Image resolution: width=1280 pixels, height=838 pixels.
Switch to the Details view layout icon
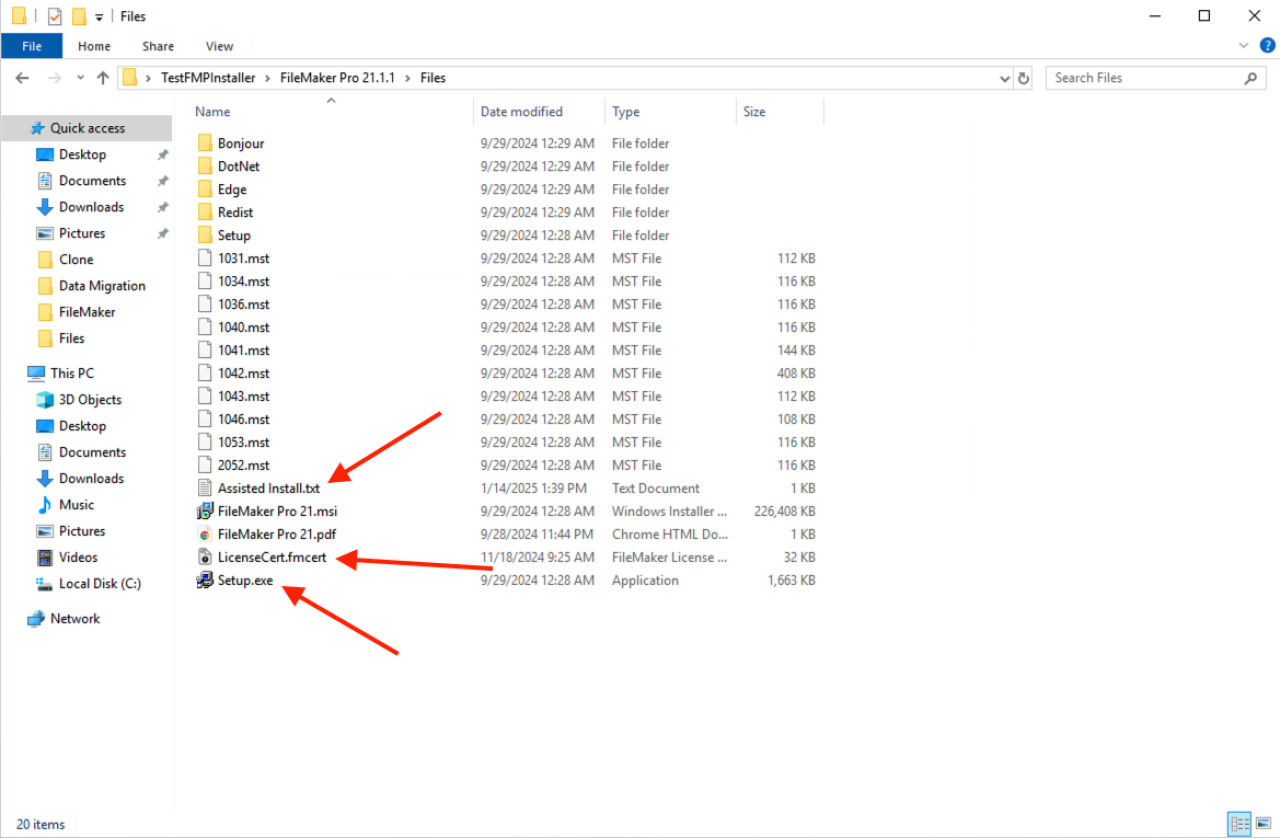click(1241, 825)
